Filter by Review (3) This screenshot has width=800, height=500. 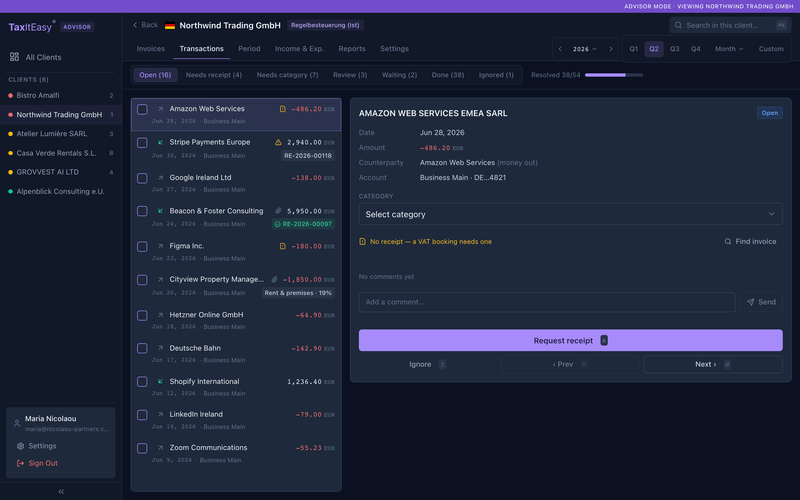tap(350, 75)
